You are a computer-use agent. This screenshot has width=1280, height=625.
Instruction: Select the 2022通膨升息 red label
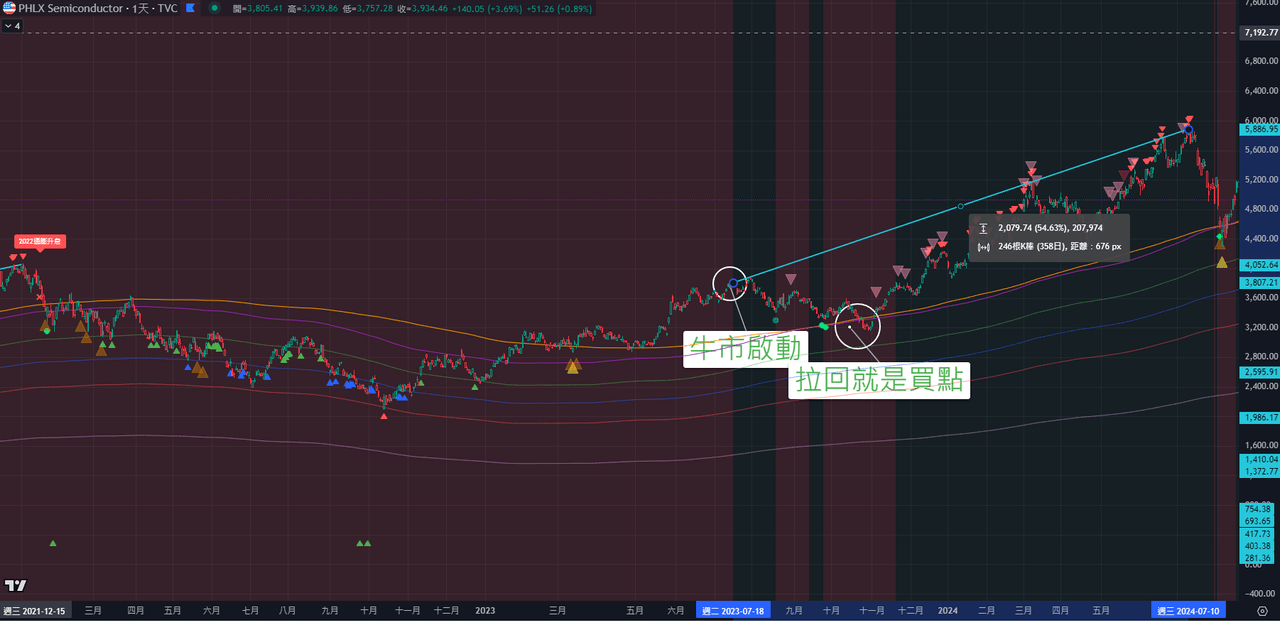pyautogui.click(x=39, y=241)
